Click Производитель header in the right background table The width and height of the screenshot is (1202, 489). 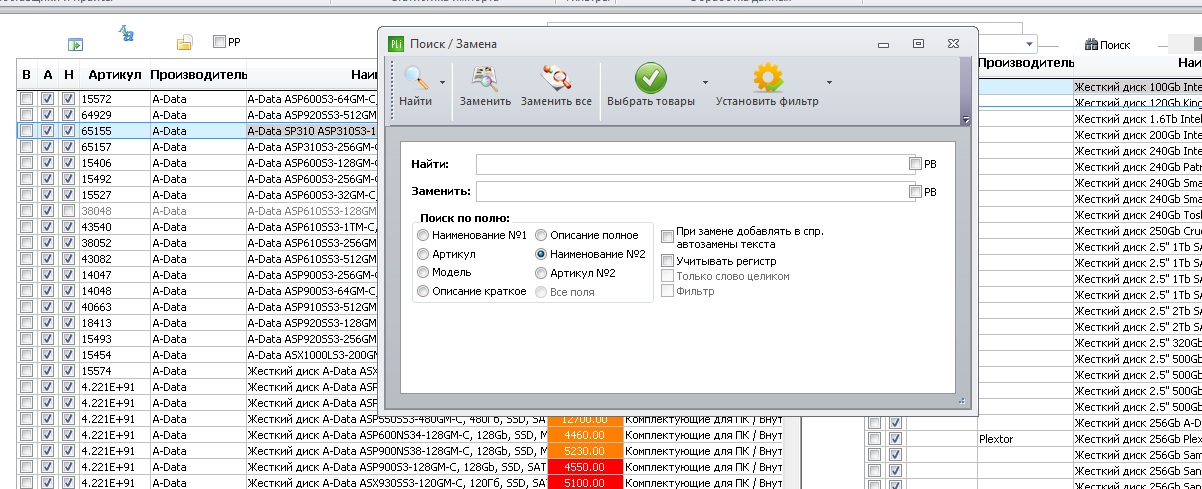(1025, 63)
